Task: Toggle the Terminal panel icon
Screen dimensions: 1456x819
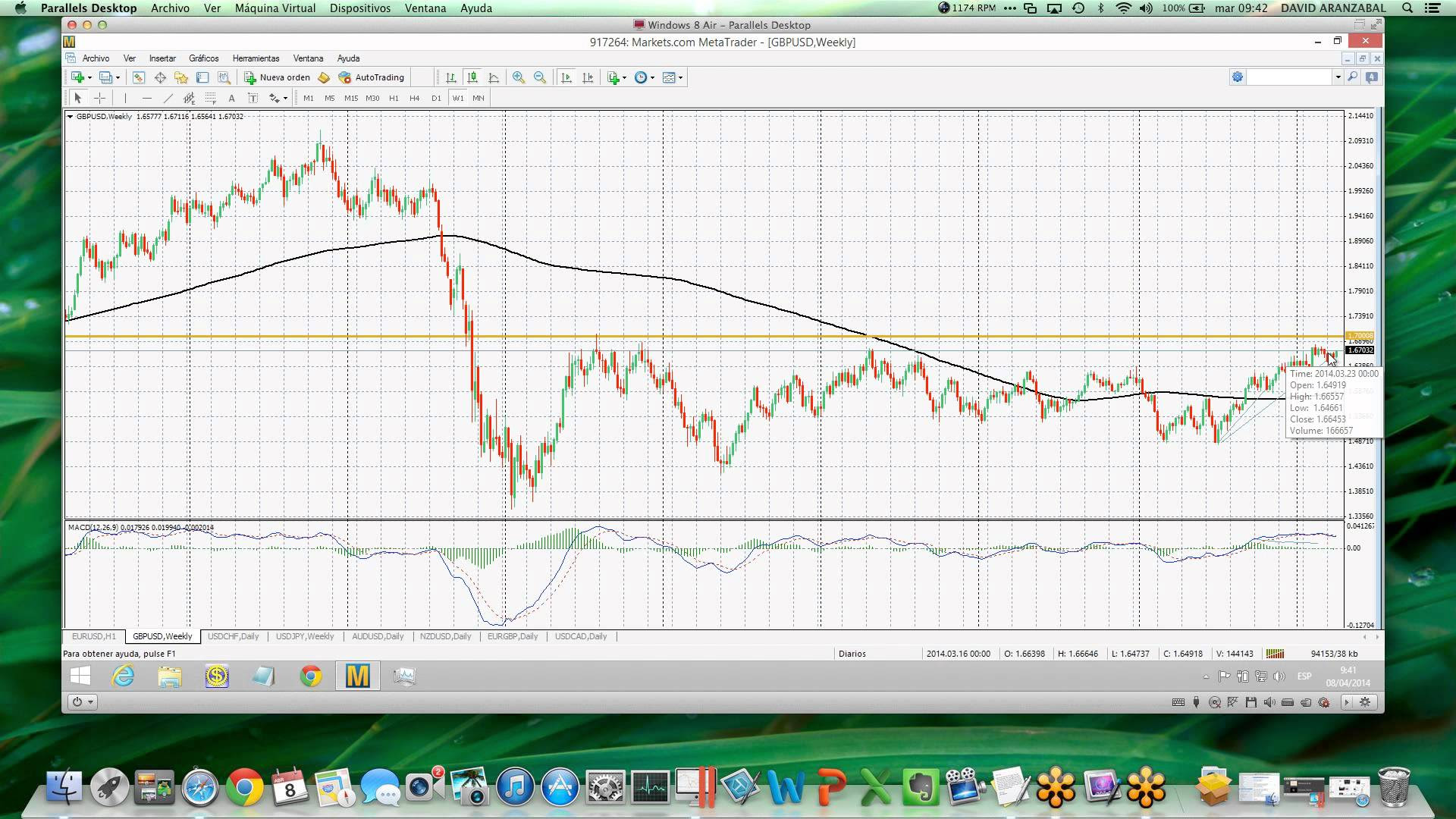Action: (202, 77)
